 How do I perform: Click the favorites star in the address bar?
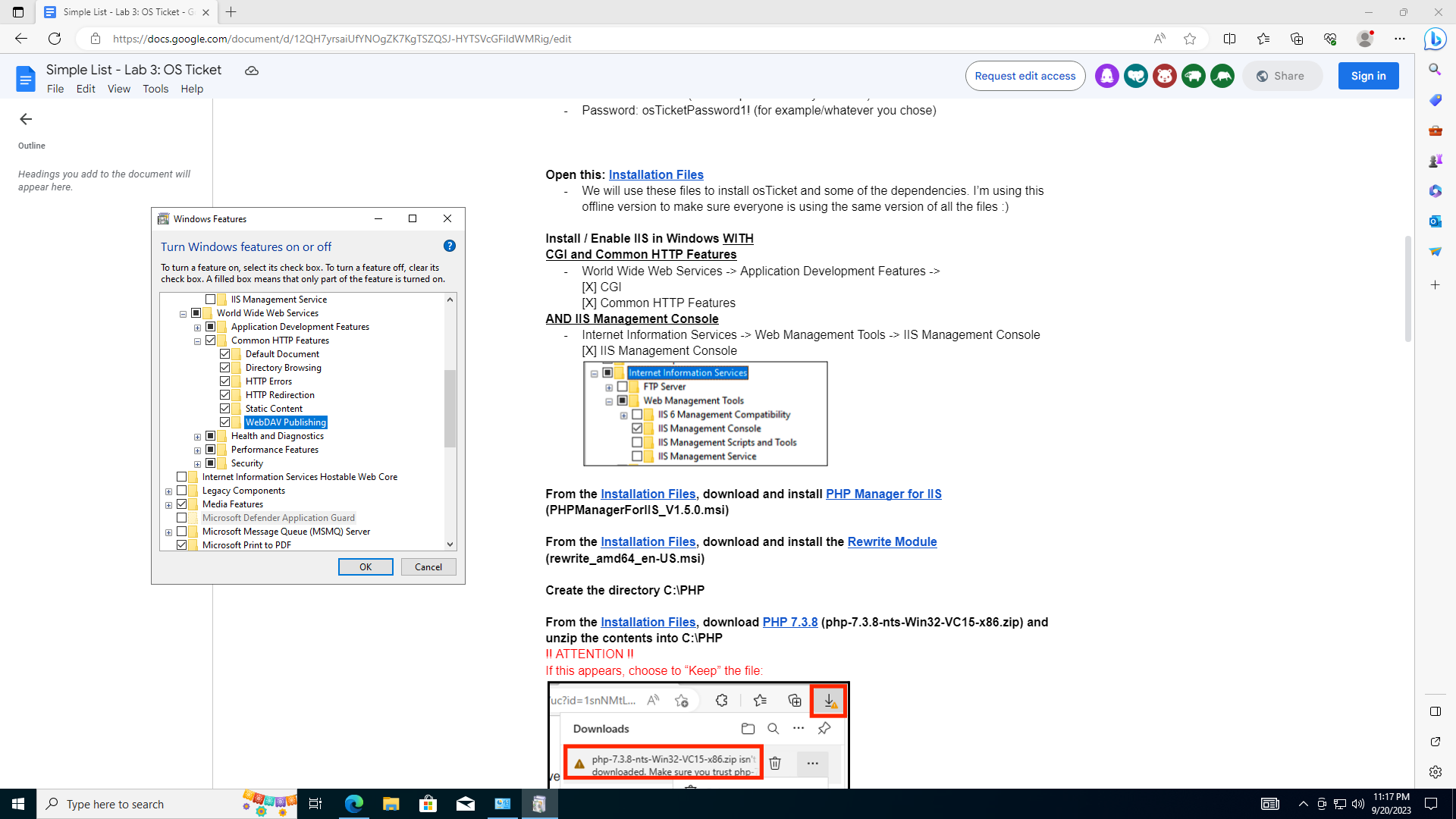pos(1189,39)
